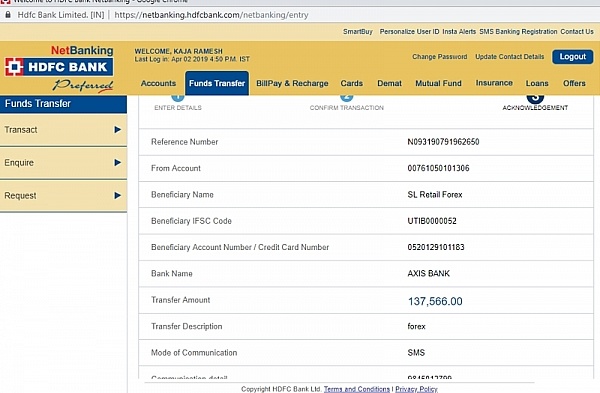Open the Offers tab
Screen dimensions: 600x393
[x=574, y=83]
